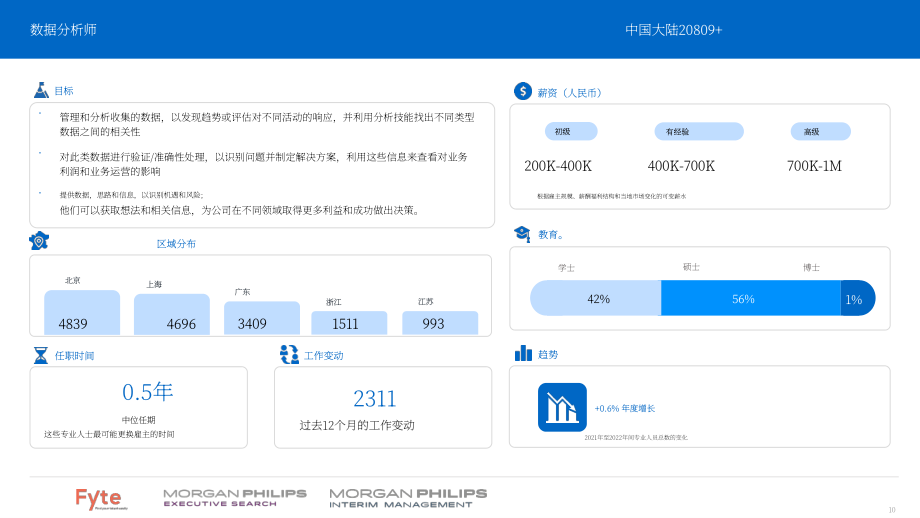Click the 数据分析师 title in header
This screenshot has width=920, height=518.
63,30
